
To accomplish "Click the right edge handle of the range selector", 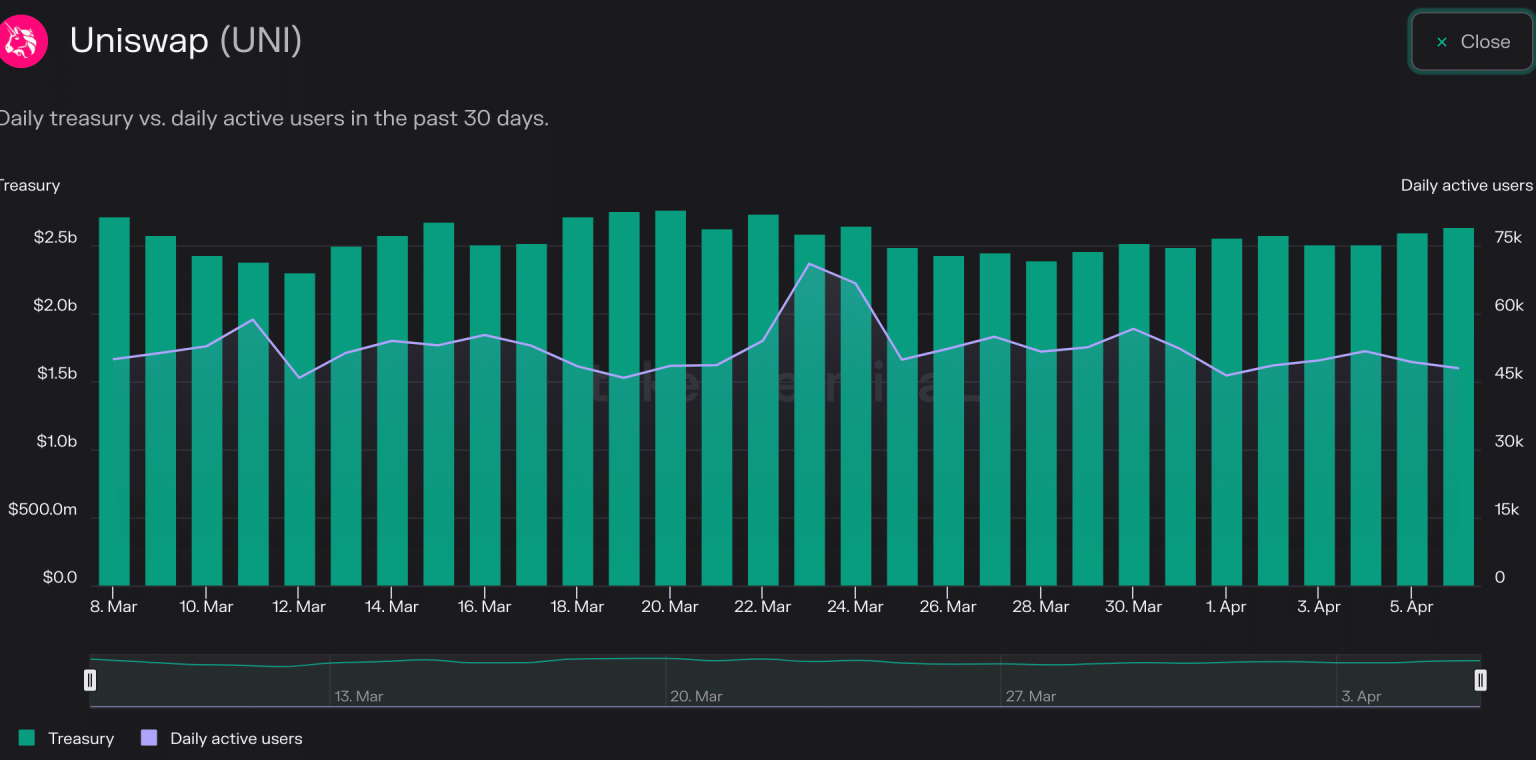I will coord(1481,679).
